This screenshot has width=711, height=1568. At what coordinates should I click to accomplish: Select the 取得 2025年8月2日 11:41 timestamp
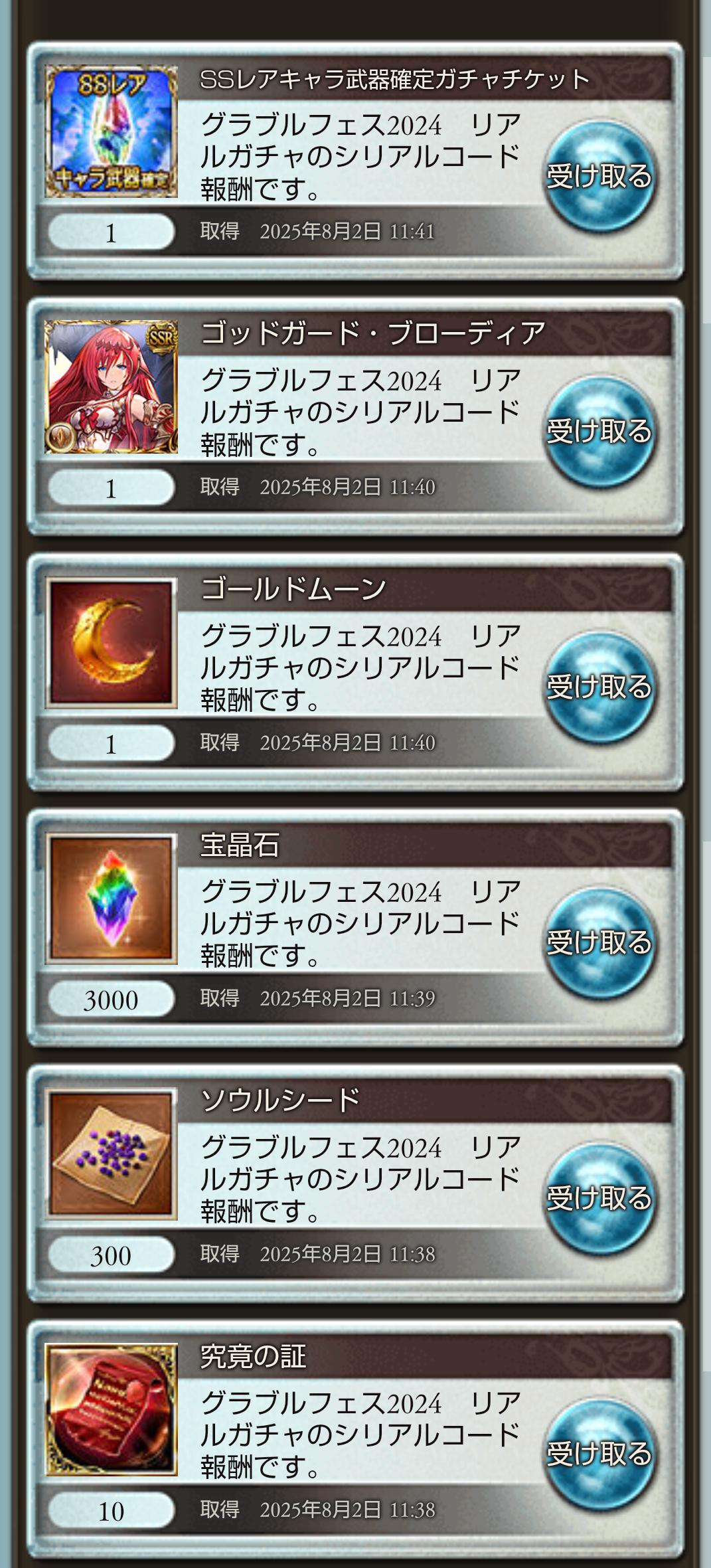317,232
